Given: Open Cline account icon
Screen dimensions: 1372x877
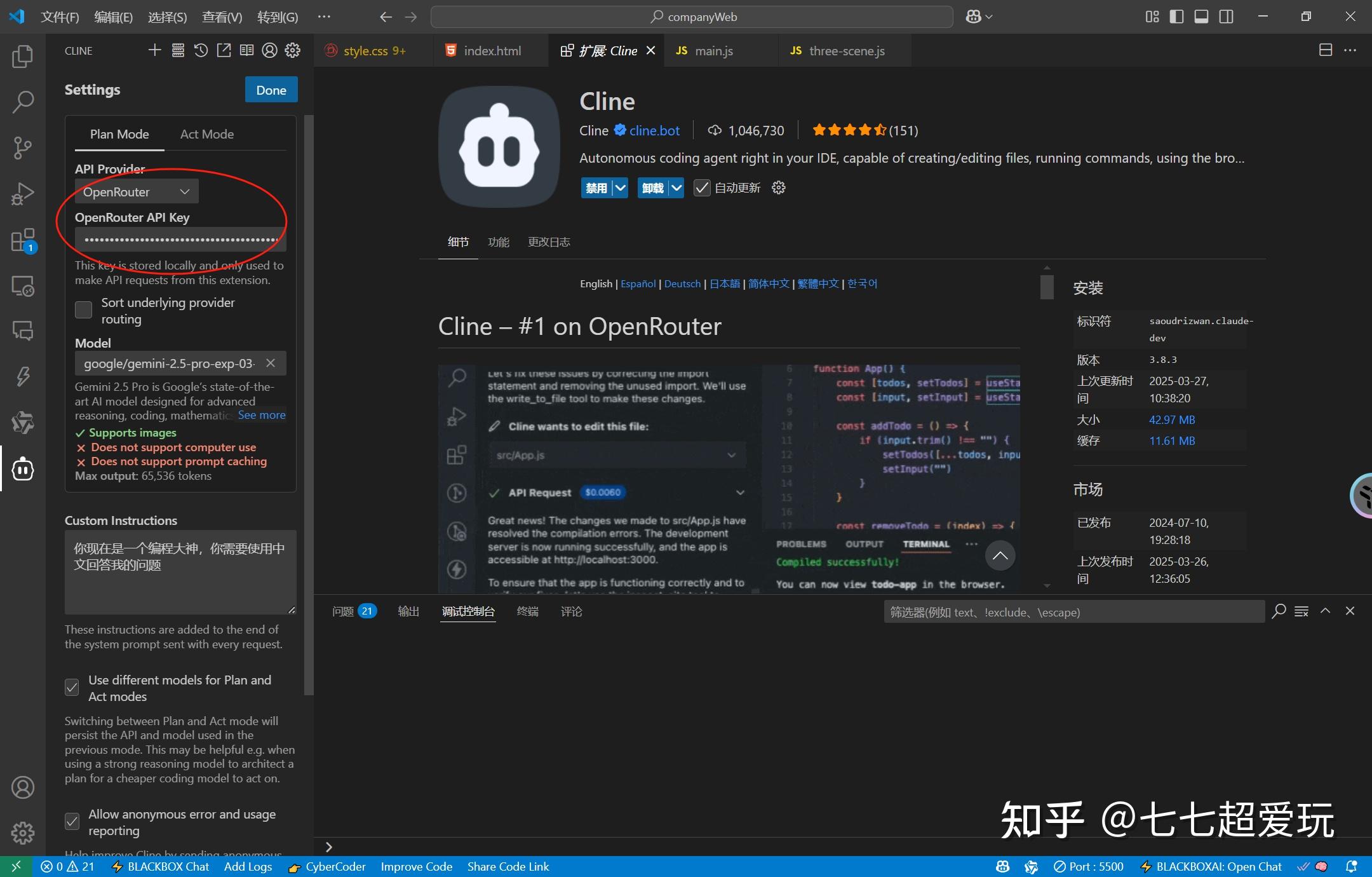Looking at the screenshot, I should pos(270,50).
